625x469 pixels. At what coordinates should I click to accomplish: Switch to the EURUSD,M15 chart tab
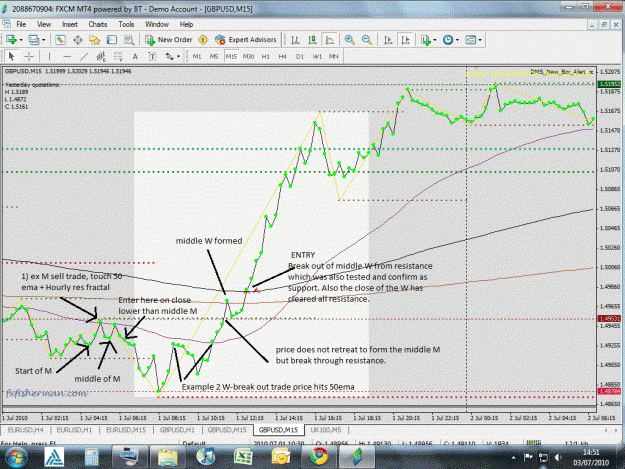[x=126, y=430]
